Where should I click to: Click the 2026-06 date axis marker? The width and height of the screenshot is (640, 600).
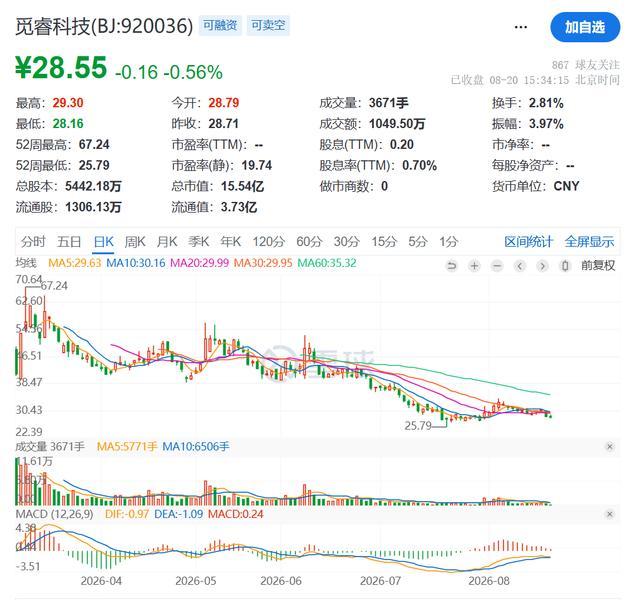pyautogui.click(x=281, y=581)
